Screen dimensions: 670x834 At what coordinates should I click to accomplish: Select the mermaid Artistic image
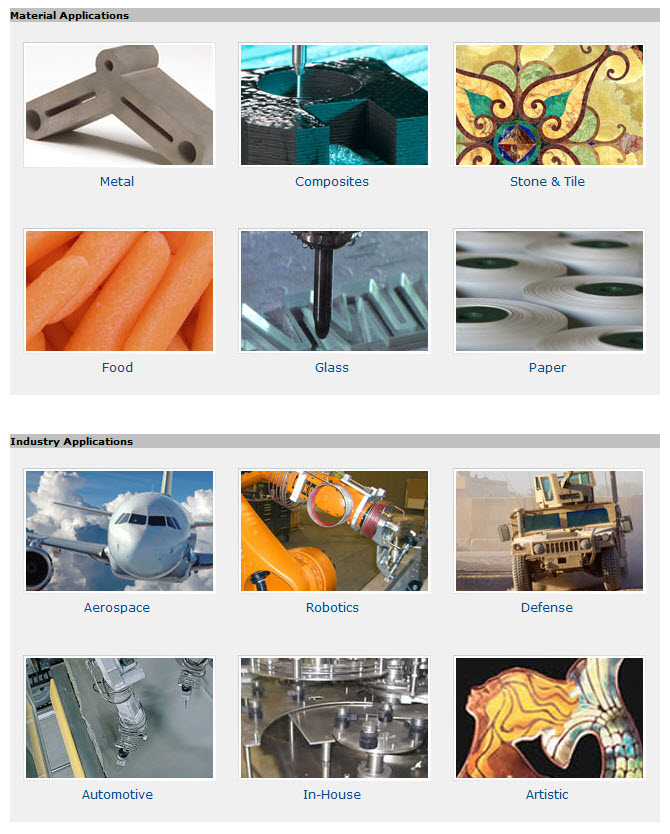click(549, 718)
